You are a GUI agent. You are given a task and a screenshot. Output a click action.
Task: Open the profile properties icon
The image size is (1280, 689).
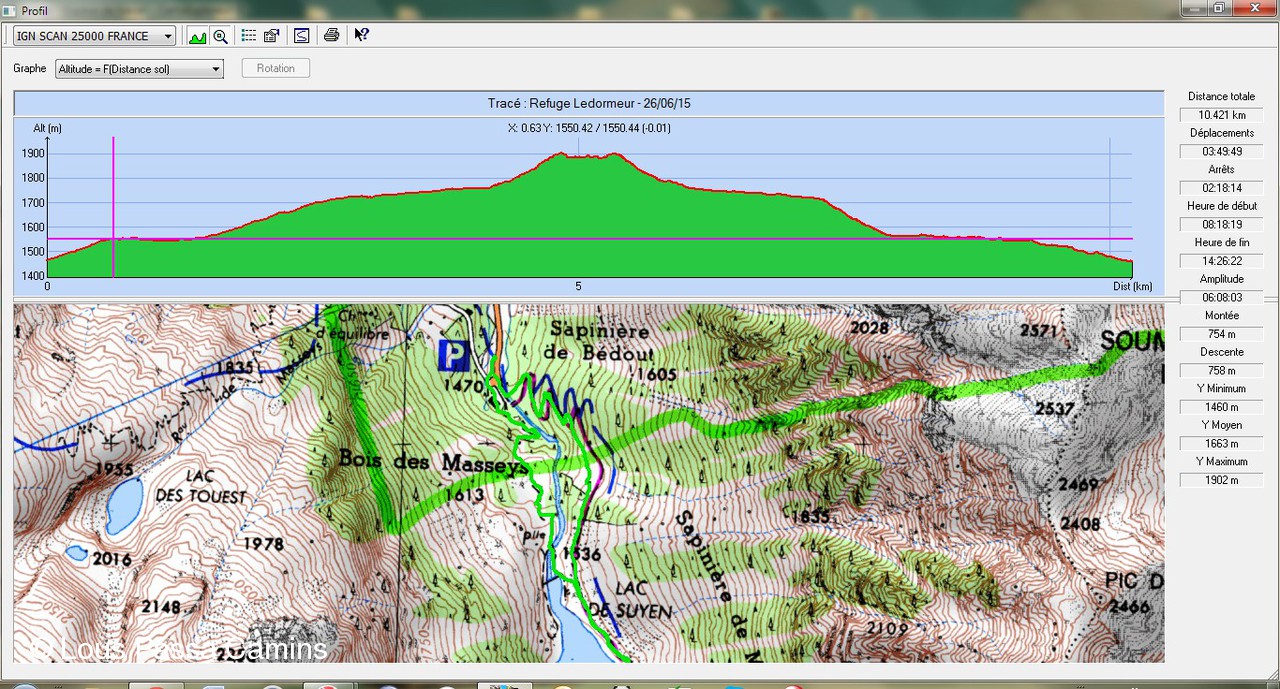[271, 36]
